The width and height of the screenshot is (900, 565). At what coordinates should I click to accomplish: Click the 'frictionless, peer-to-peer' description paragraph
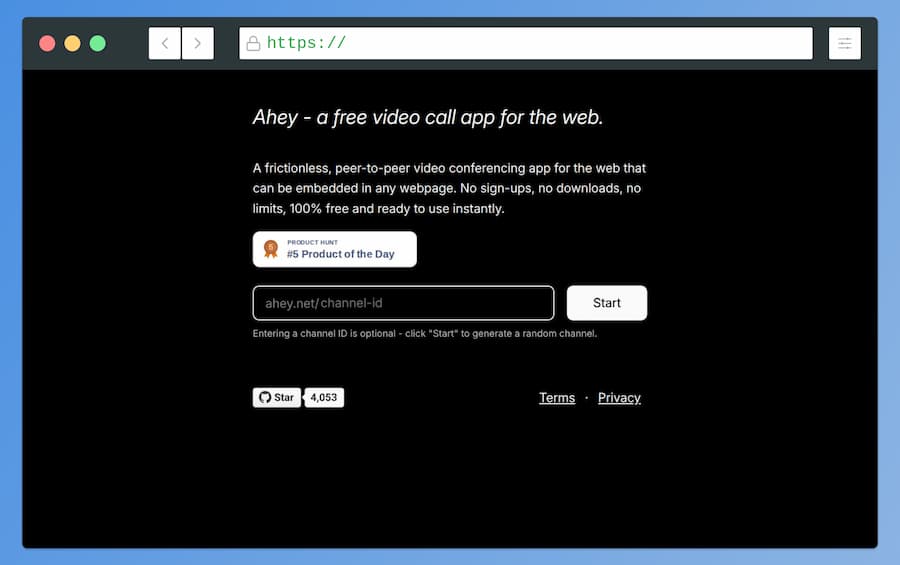click(449, 188)
